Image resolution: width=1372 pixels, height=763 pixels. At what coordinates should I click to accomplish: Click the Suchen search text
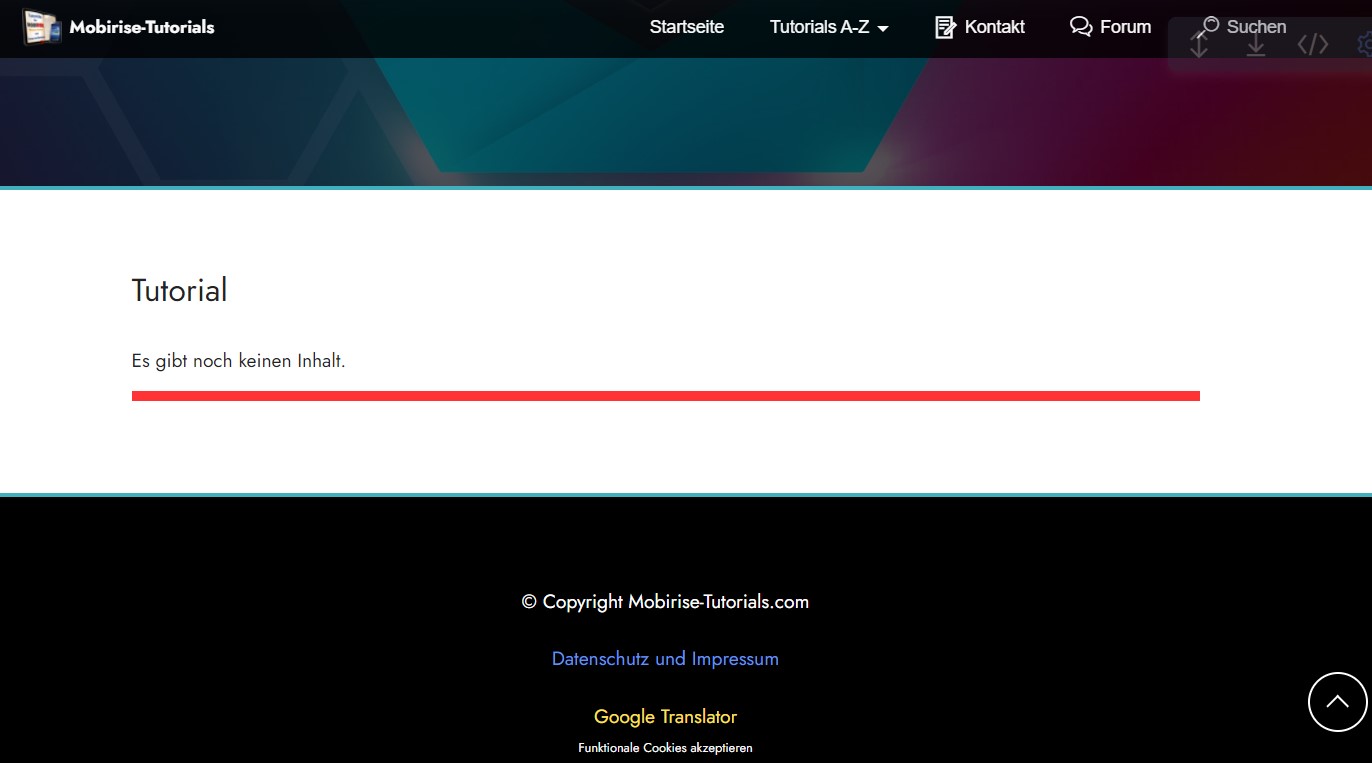[1256, 27]
